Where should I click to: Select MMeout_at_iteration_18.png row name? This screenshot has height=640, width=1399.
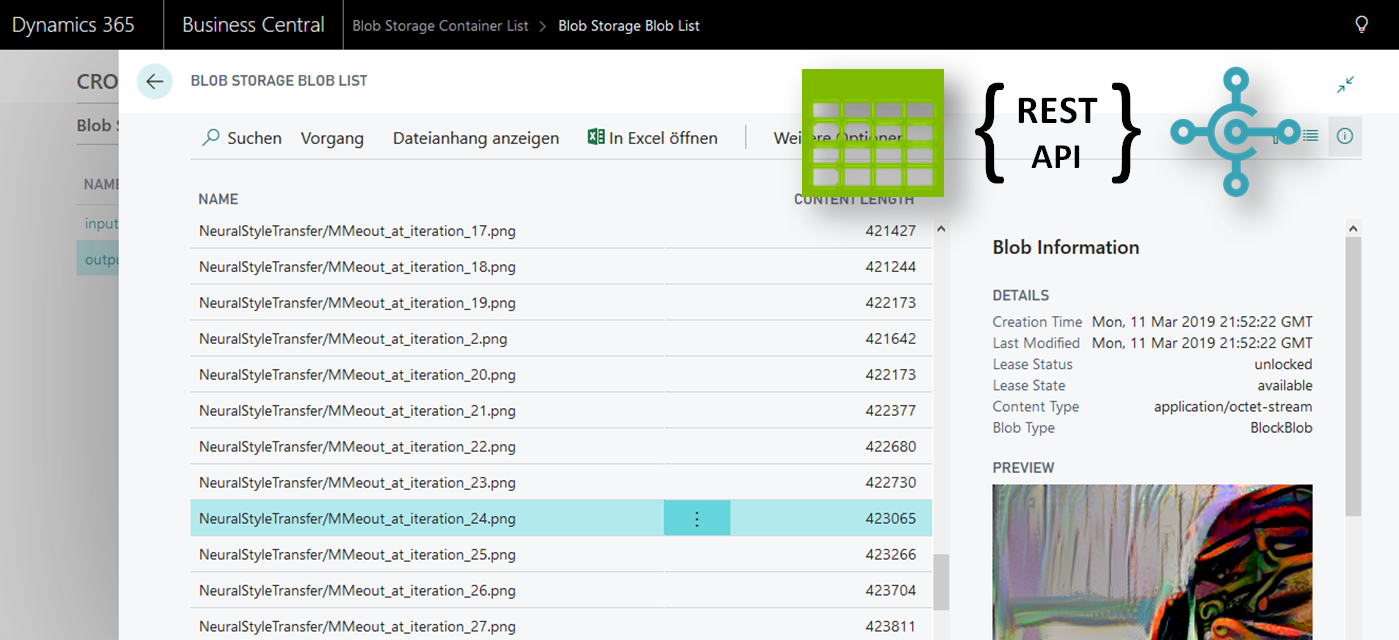357,267
